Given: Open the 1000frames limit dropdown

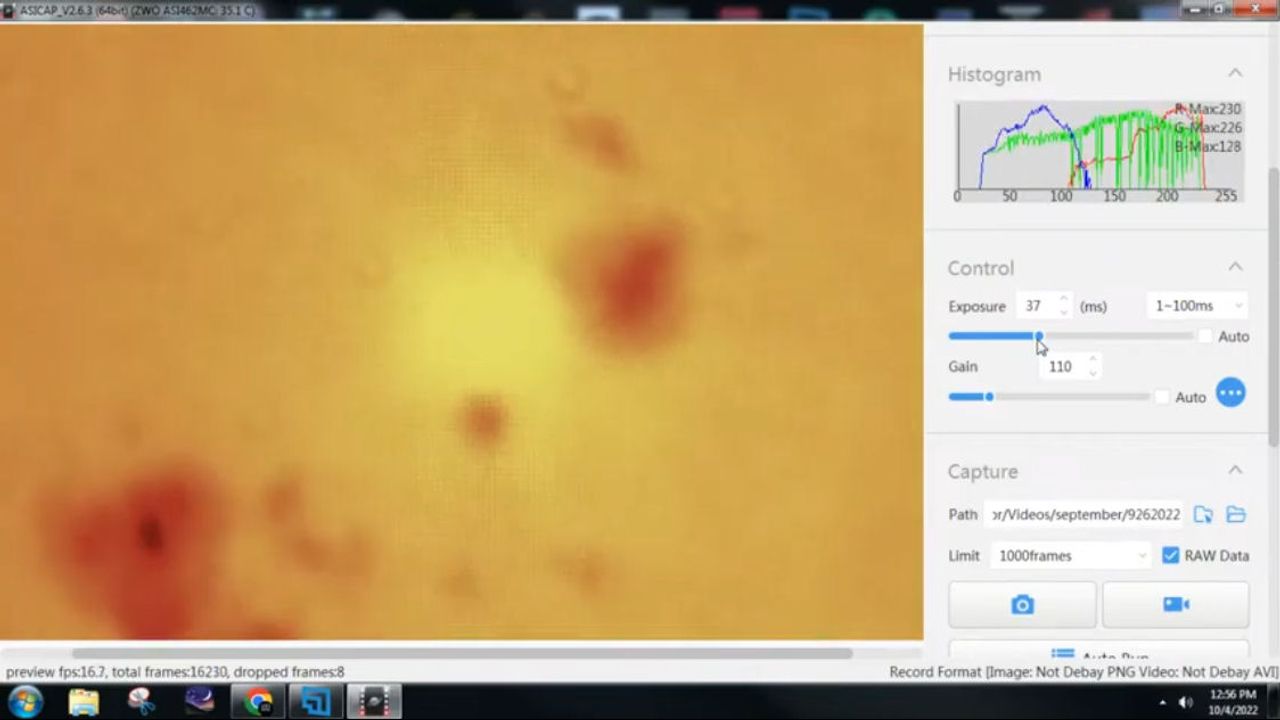Looking at the screenshot, I should coord(1070,556).
